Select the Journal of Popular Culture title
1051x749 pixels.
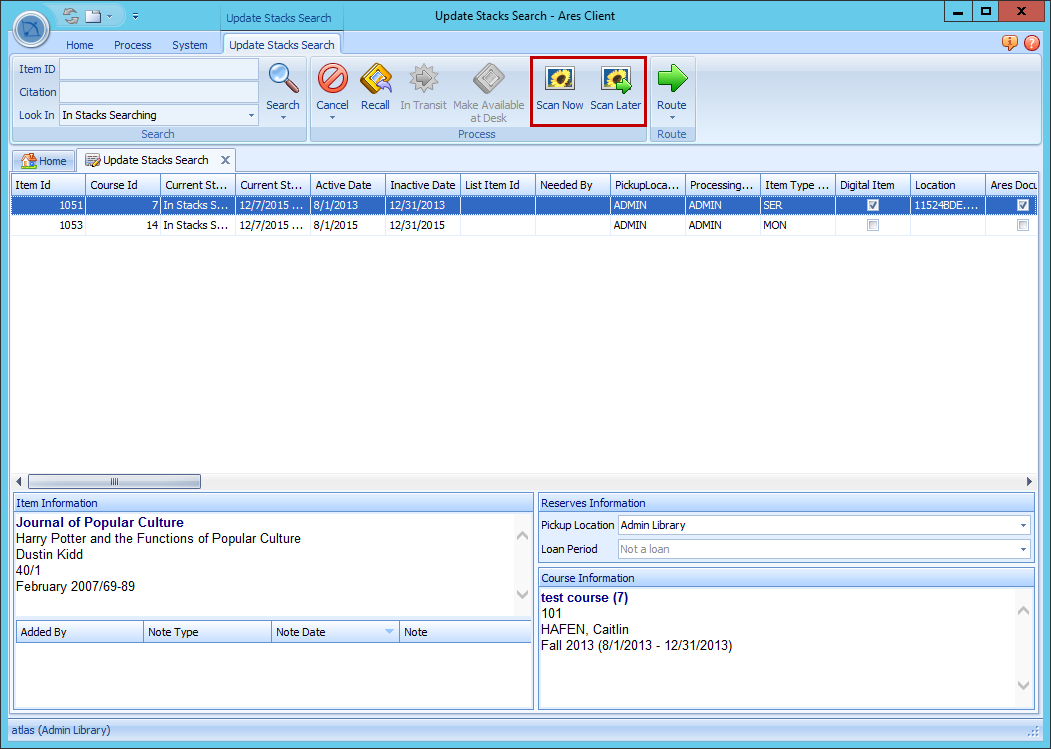[99, 522]
